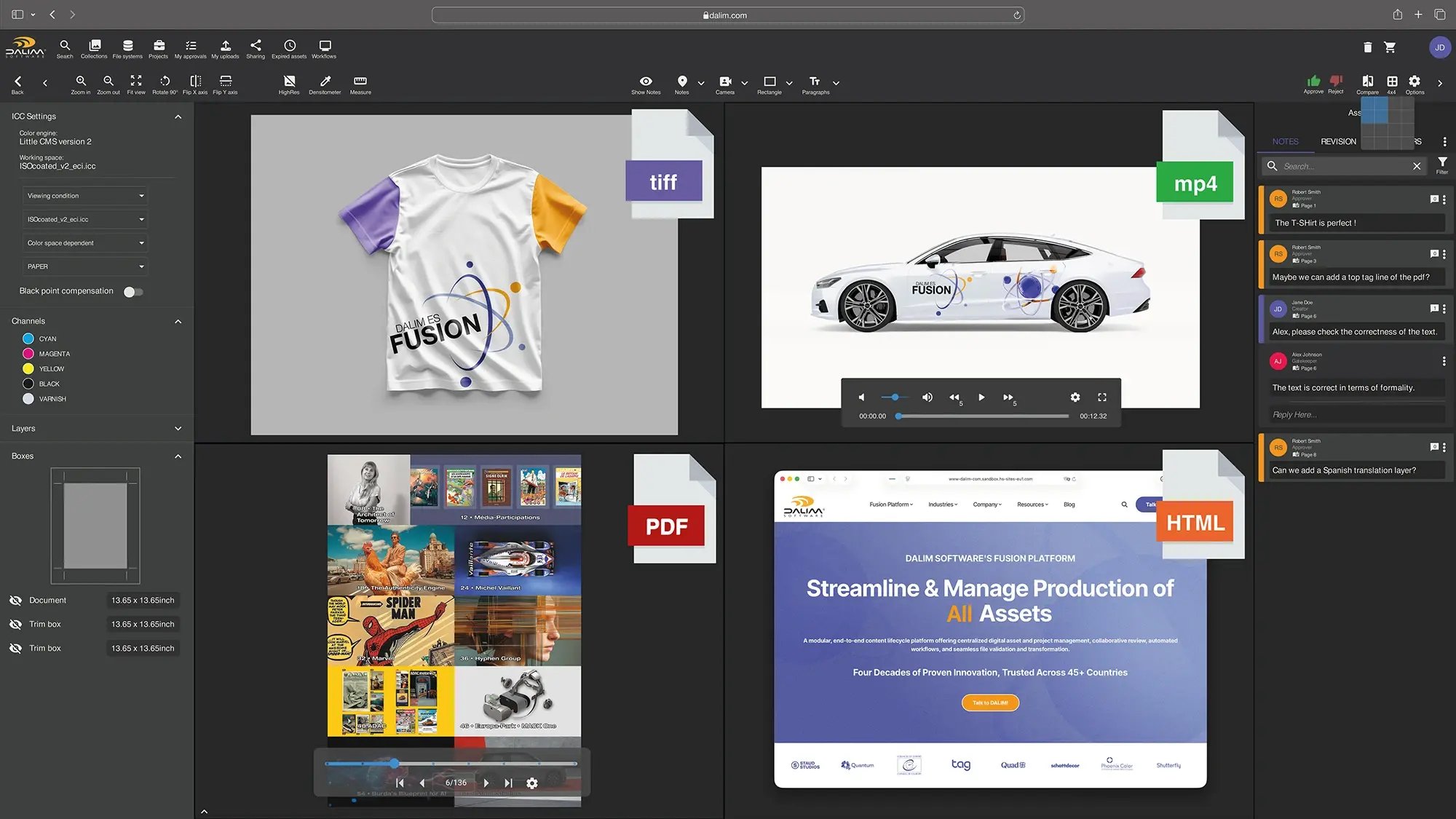
Task: Zoom in on the viewer
Action: click(x=81, y=84)
